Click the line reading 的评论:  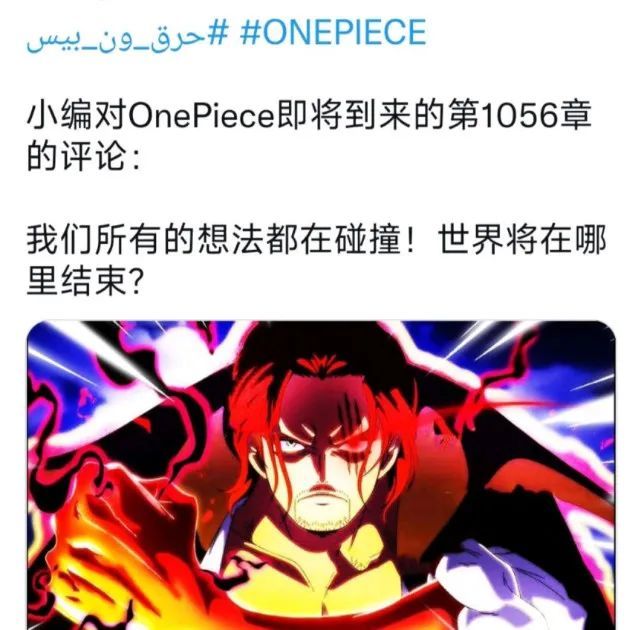(83, 157)
